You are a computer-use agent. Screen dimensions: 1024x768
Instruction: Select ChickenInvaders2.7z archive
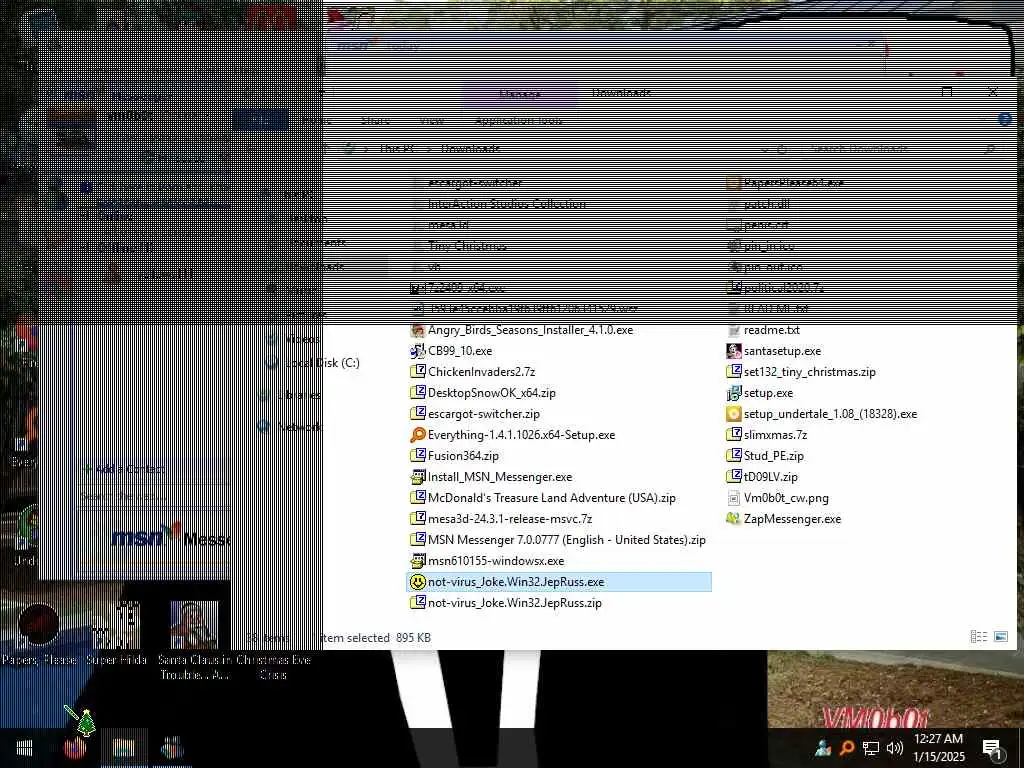(x=473, y=372)
